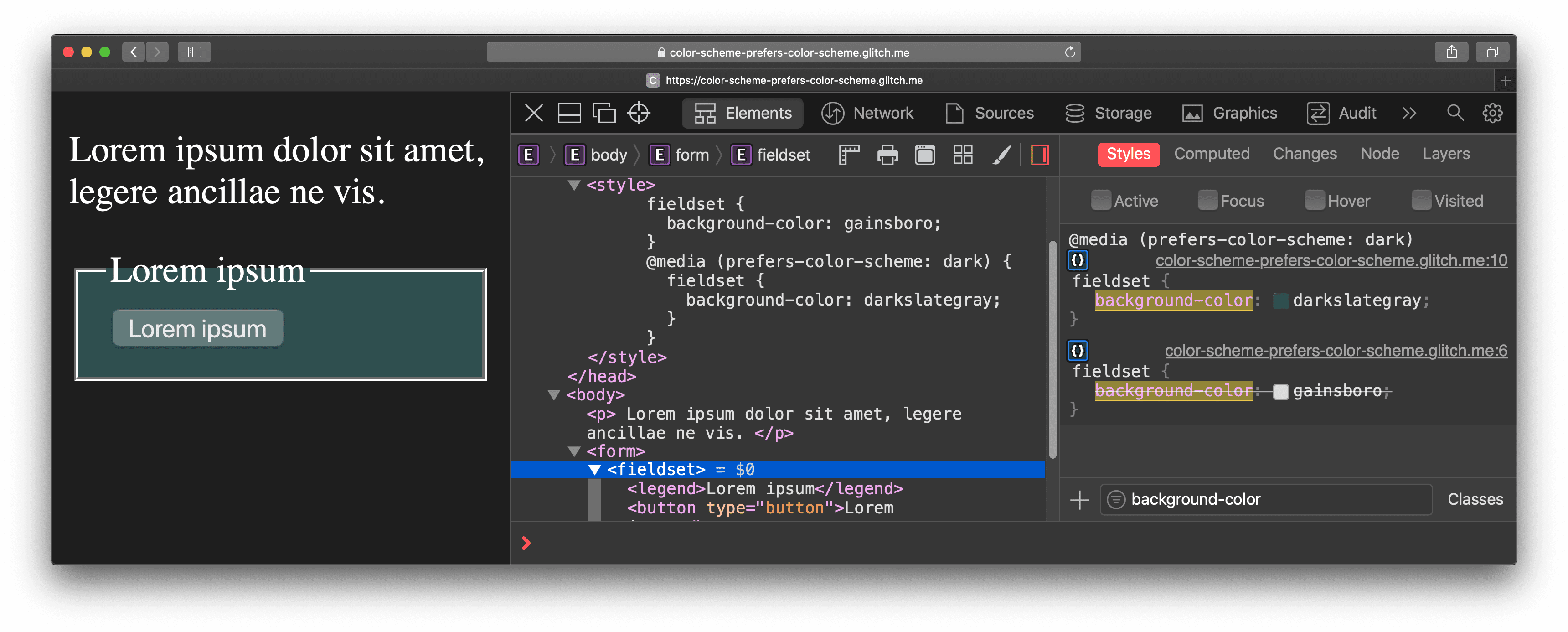Open the Audit panel

point(1356,113)
